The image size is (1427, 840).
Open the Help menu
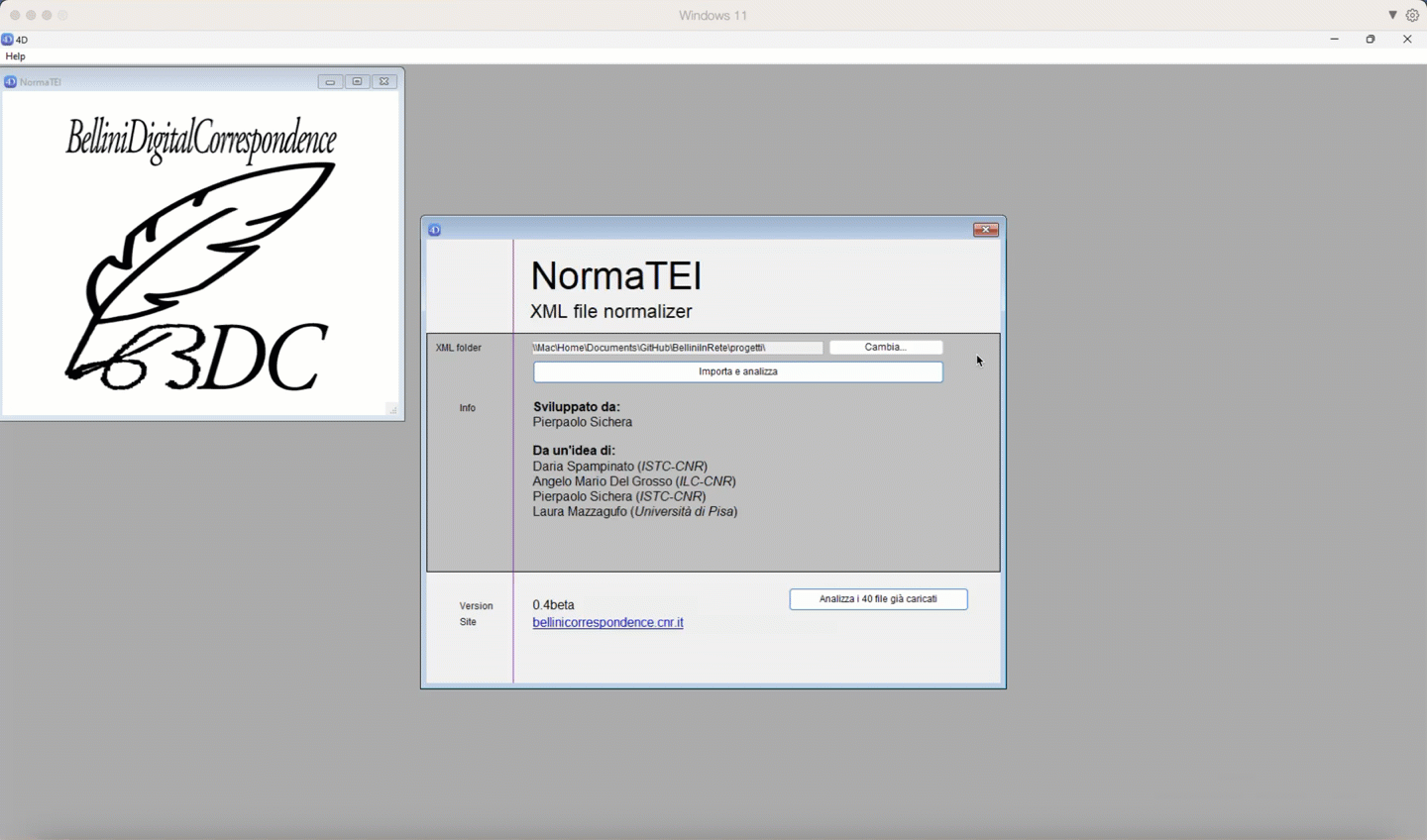pos(16,56)
